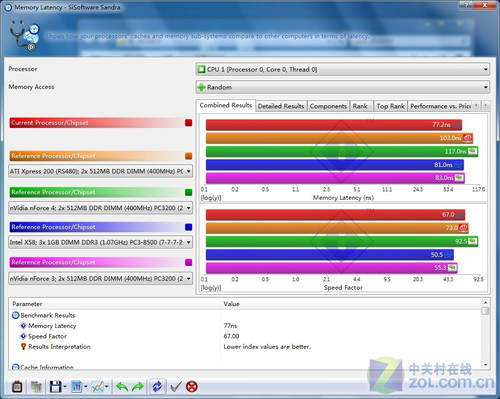500x399 pixels.
Task: Switch to the Detailed Results tab
Action: (281, 106)
